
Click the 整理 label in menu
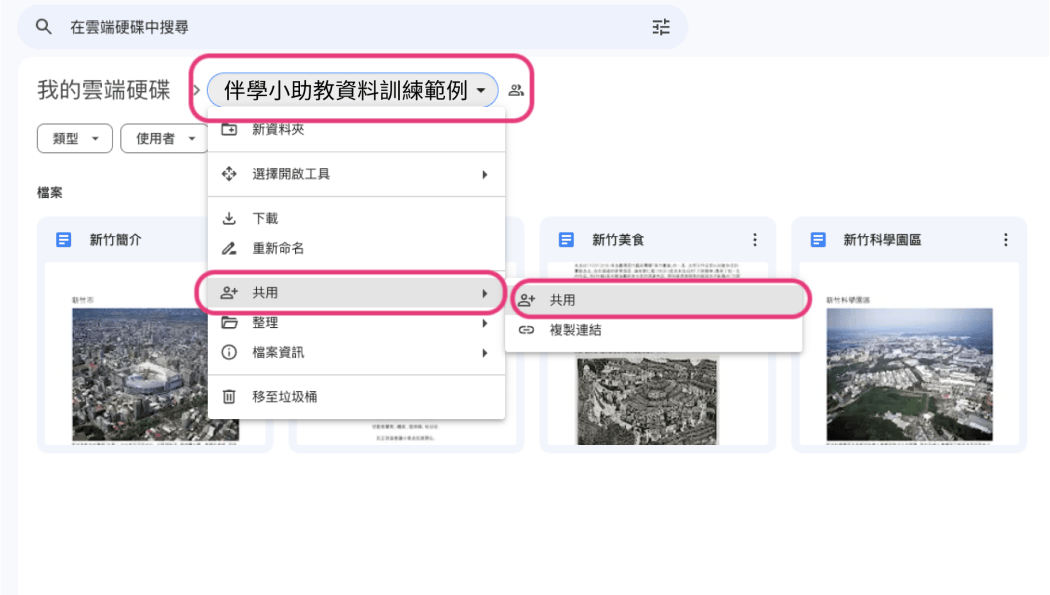point(265,323)
